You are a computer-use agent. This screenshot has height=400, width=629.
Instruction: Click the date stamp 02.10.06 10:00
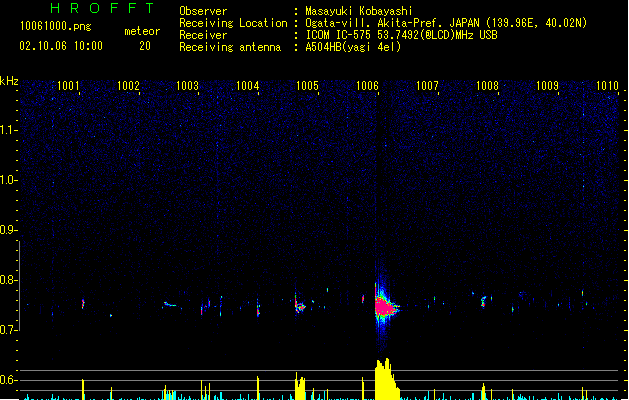click(x=61, y=46)
